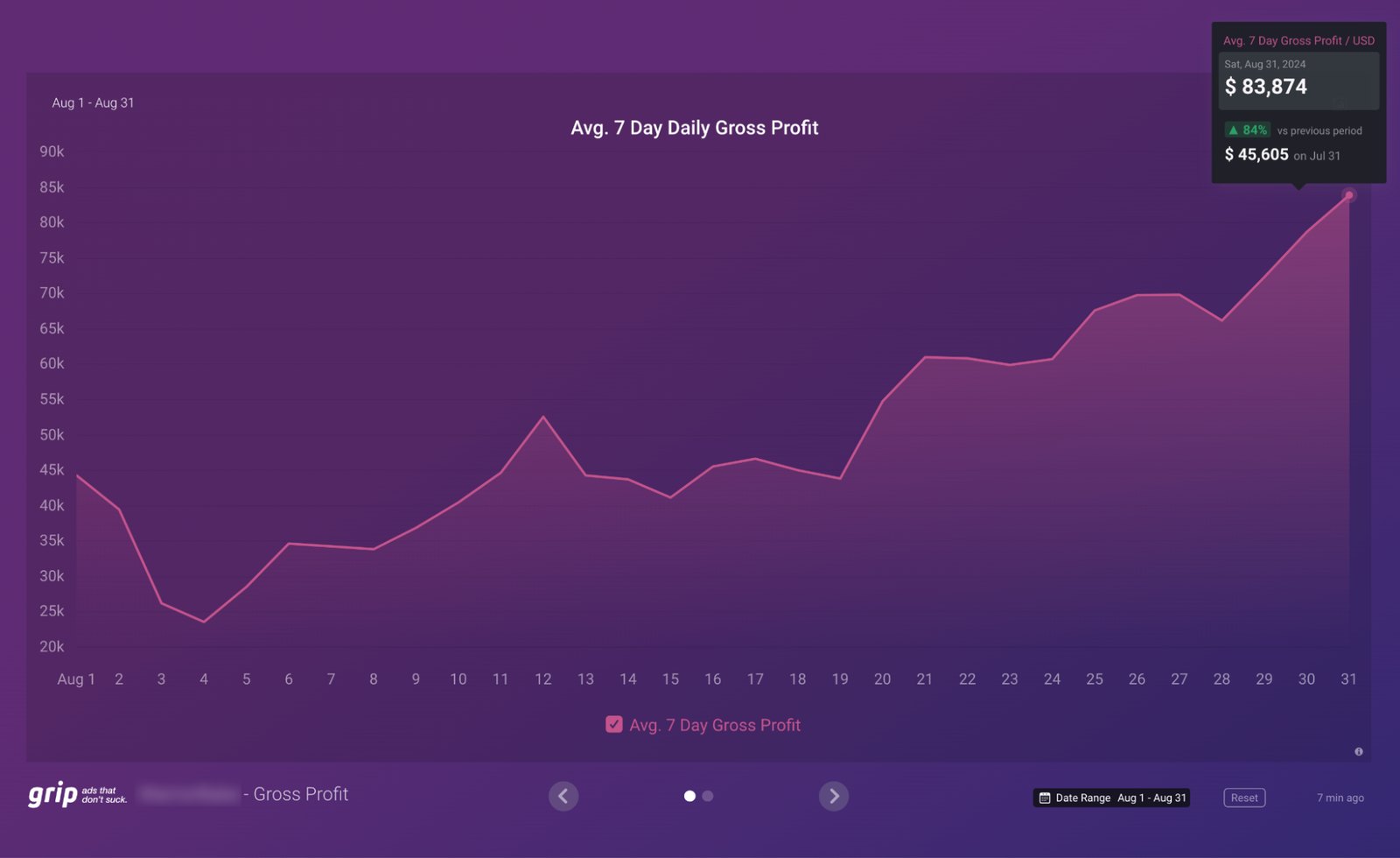Click the grip logo
Screen dimensions: 1400x858
pos(78,794)
